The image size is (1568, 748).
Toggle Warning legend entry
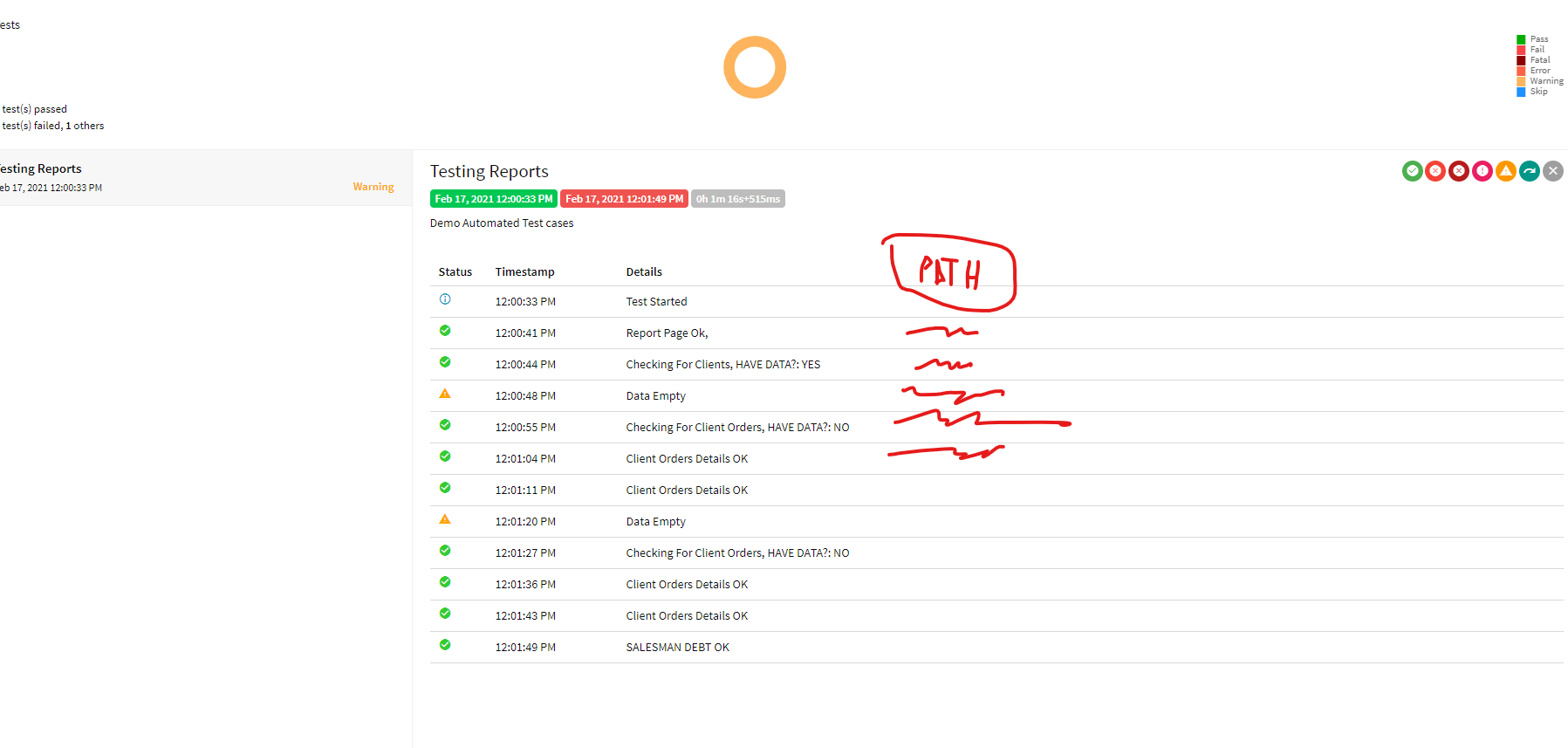[x=1540, y=81]
